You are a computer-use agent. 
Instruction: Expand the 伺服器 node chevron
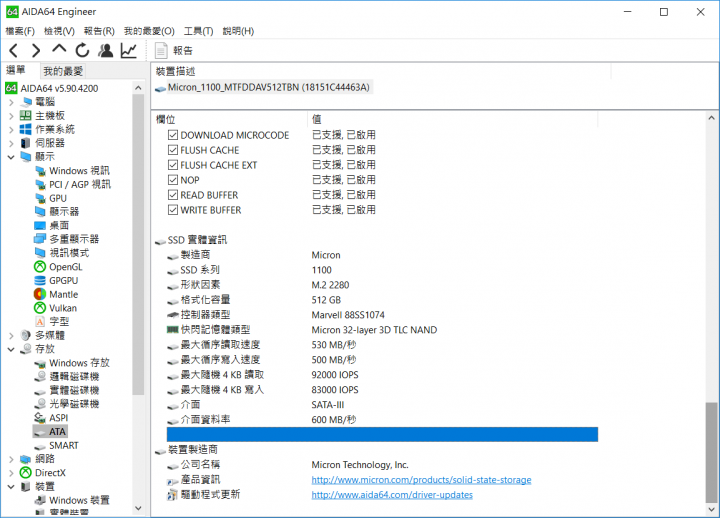pos(11,144)
